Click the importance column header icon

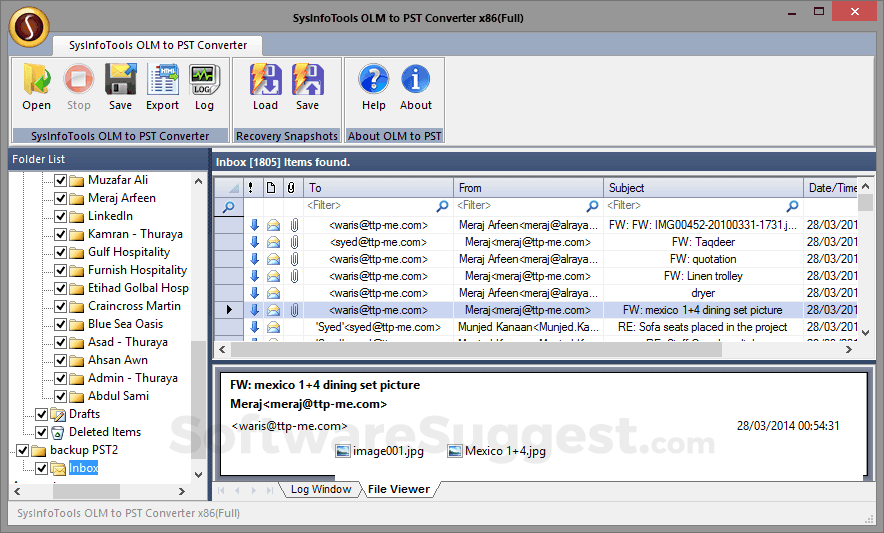[251, 187]
